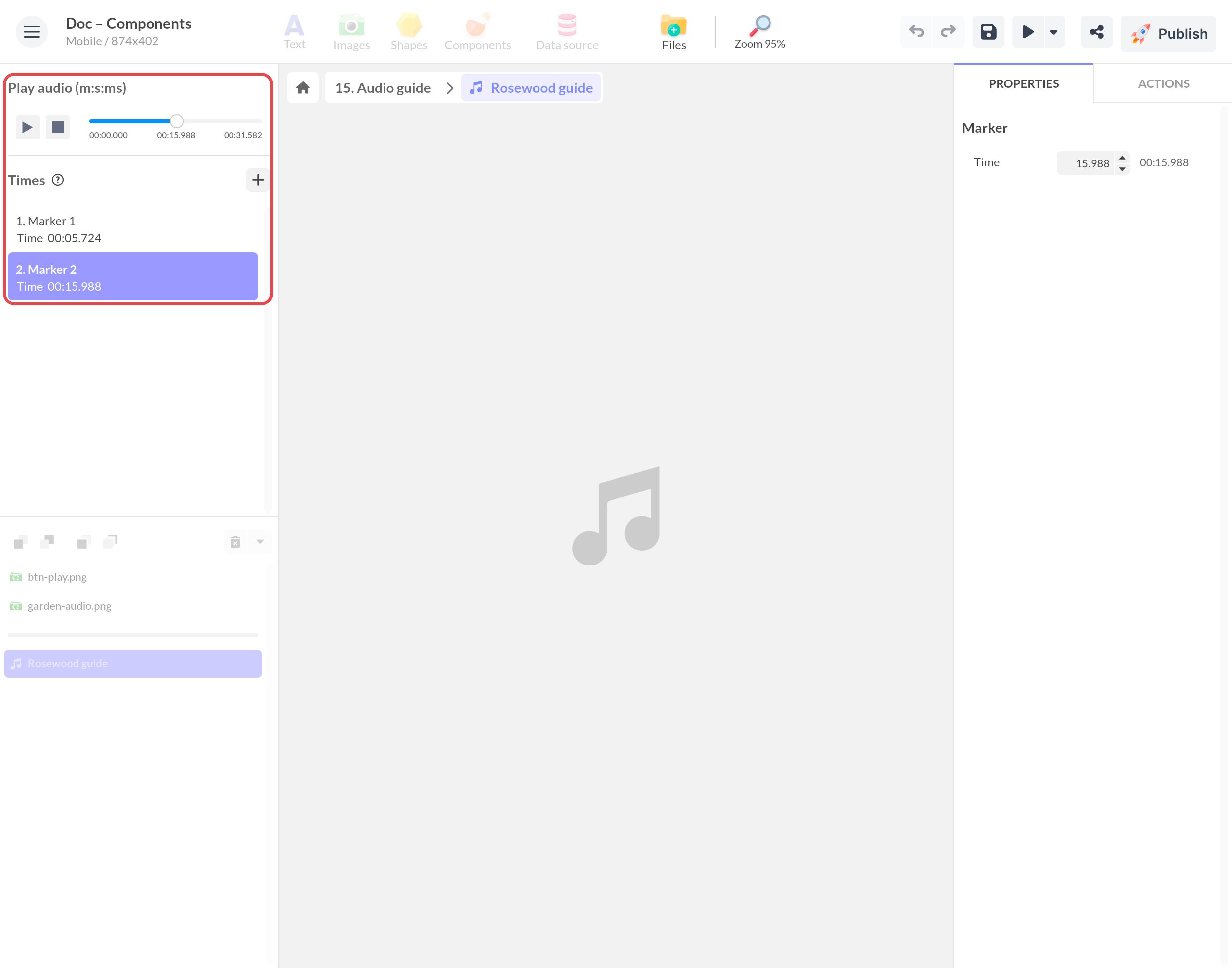Preview the app with play button

1027,32
